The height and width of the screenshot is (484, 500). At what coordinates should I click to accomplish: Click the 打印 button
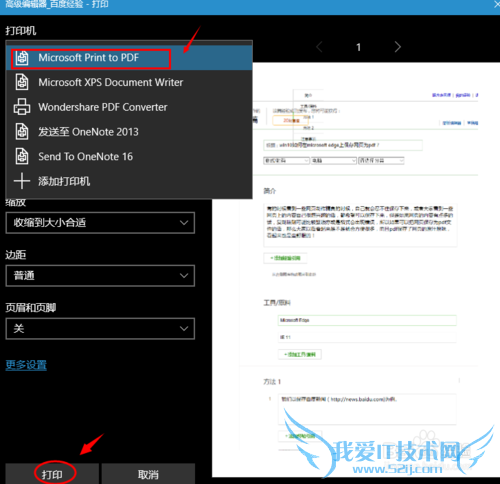52,474
